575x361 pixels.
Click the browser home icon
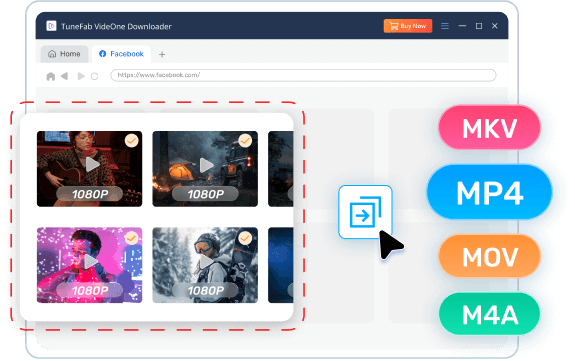click(x=51, y=76)
